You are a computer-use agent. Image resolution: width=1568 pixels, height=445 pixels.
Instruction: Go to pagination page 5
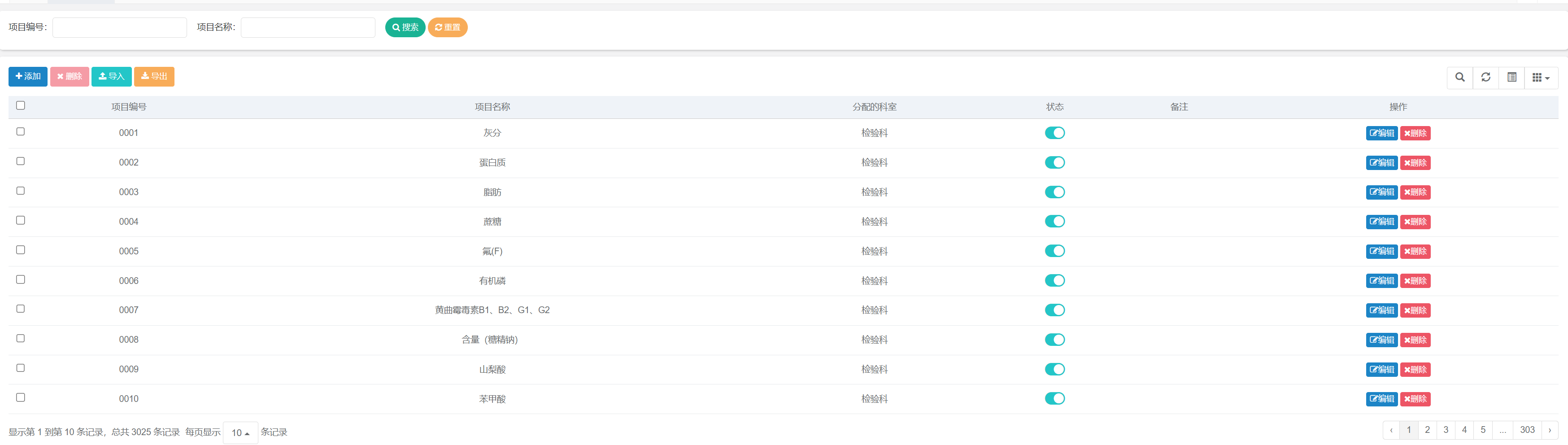[1483, 430]
